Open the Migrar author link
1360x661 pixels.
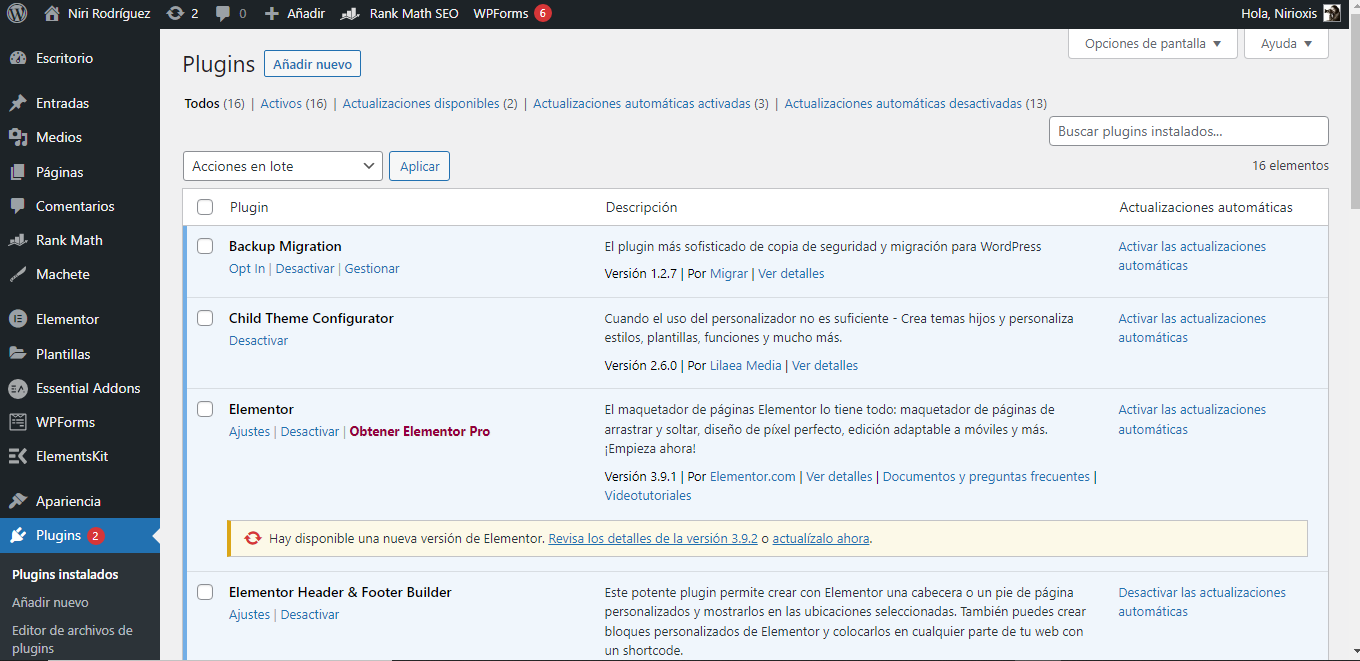[729, 274]
